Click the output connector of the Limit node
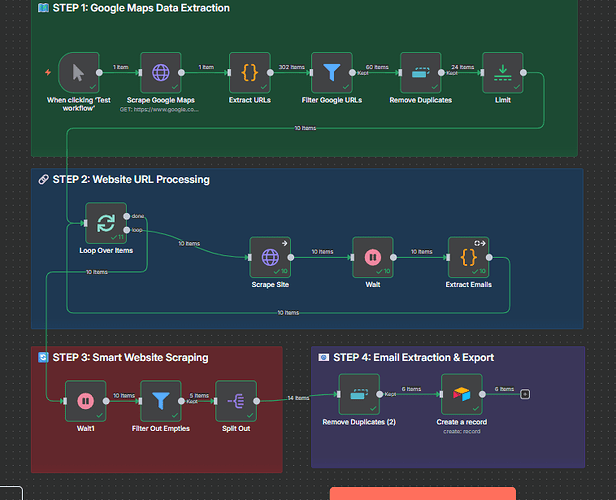The width and height of the screenshot is (616, 500). point(523,73)
